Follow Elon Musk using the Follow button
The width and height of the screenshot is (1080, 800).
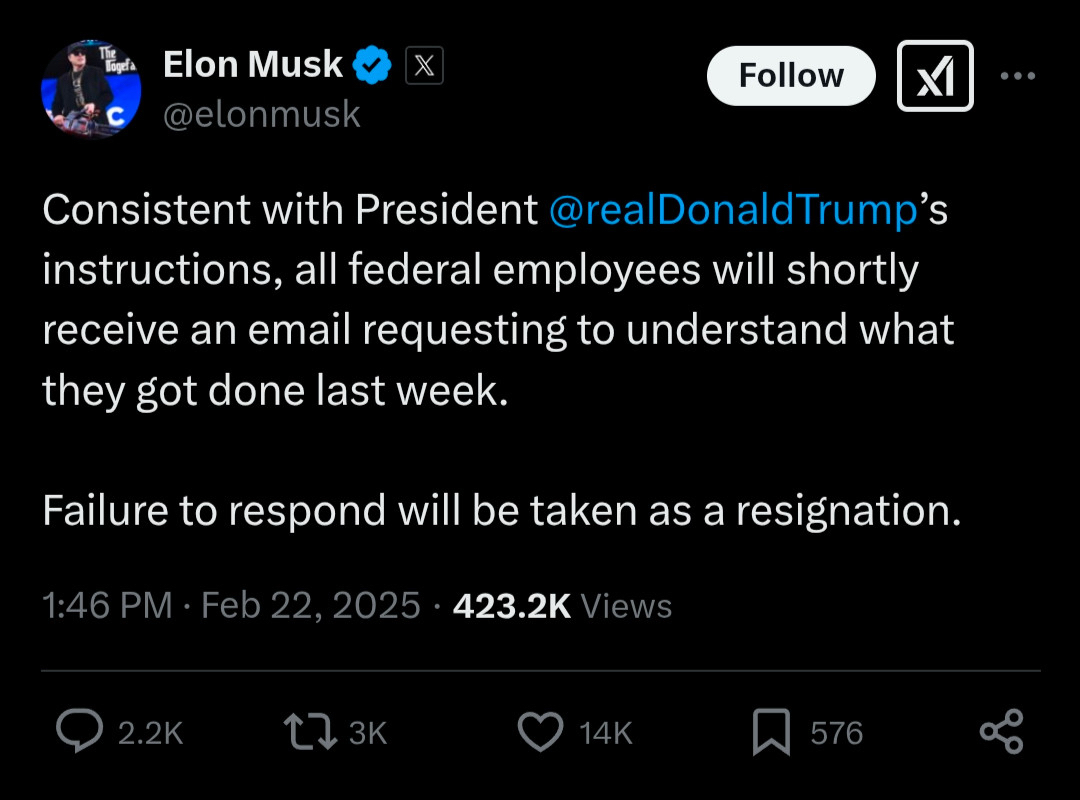click(x=791, y=76)
